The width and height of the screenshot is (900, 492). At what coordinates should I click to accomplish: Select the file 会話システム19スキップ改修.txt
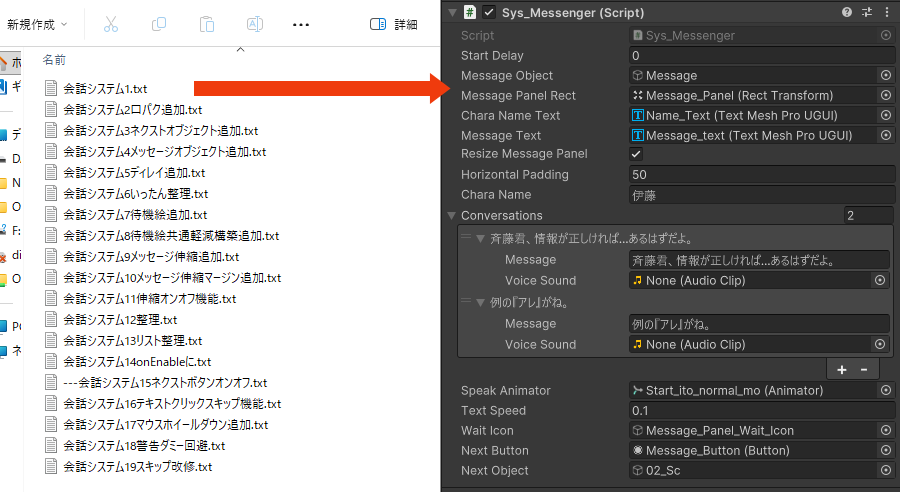click(137, 467)
